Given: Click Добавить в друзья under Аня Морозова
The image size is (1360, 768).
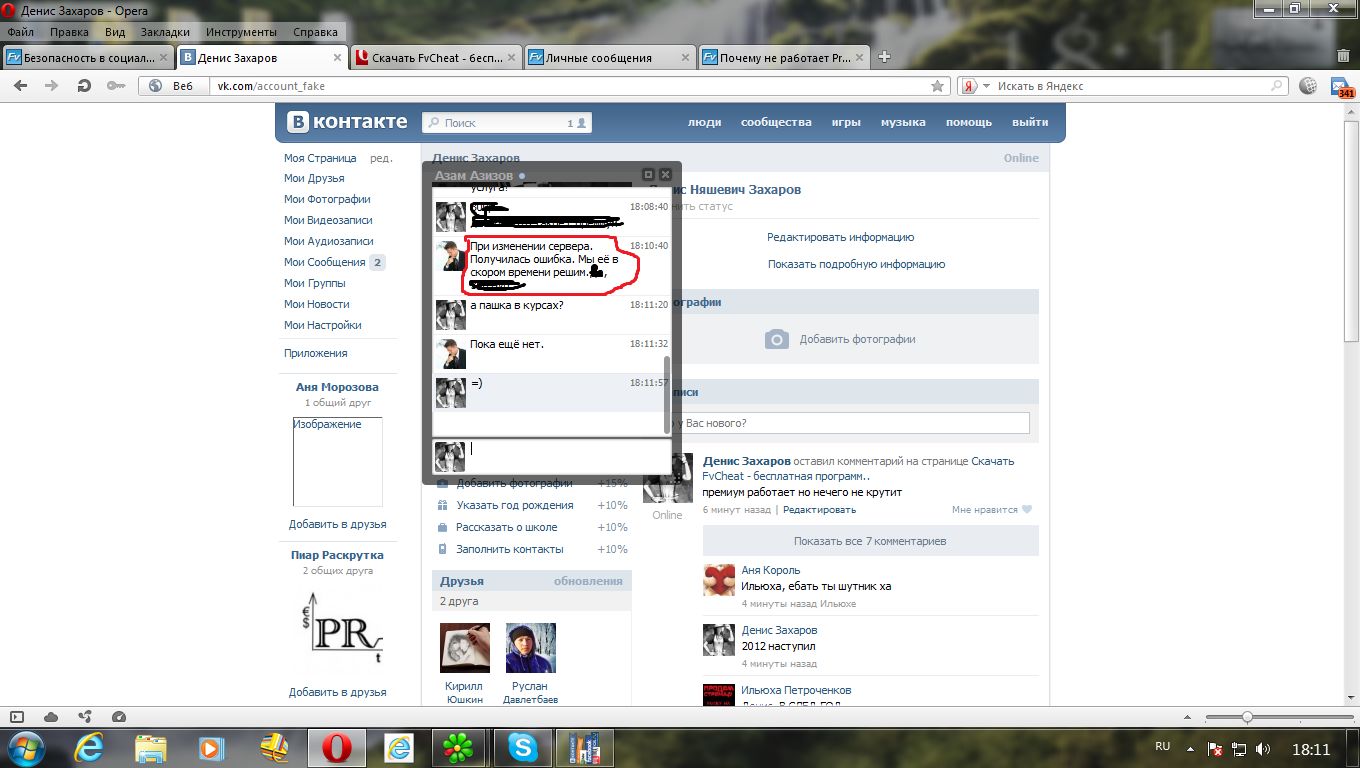Looking at the screenshot, I should 338,524.
